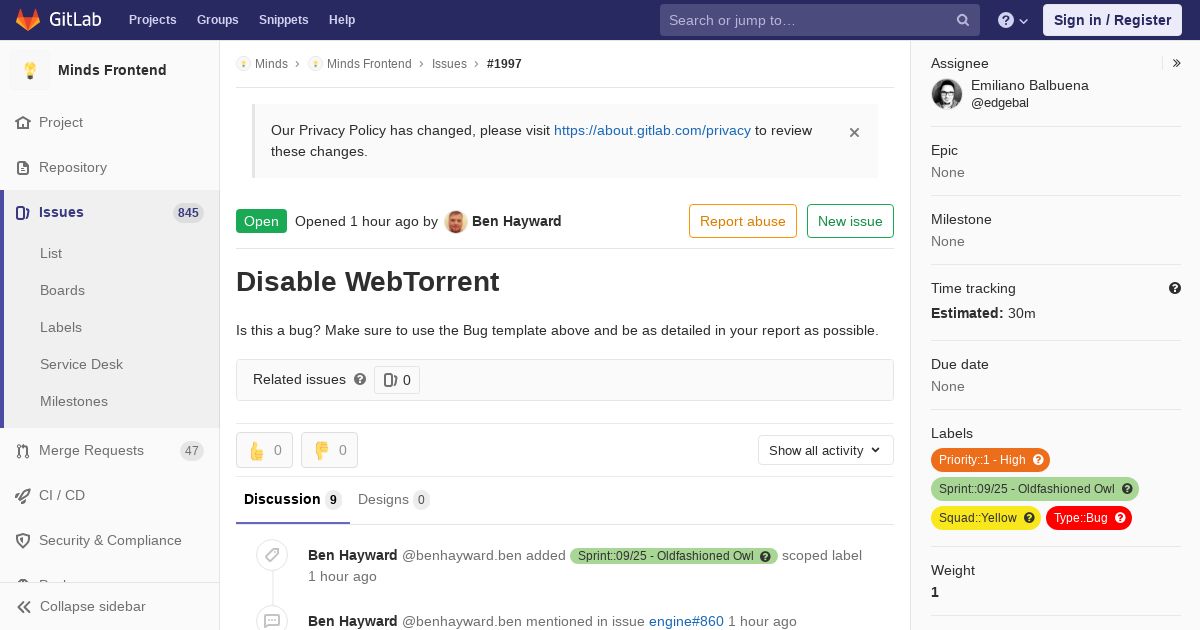Dismiss the Privacy Policy banner
The image size is (1200, 630).
tap(854, 132)
